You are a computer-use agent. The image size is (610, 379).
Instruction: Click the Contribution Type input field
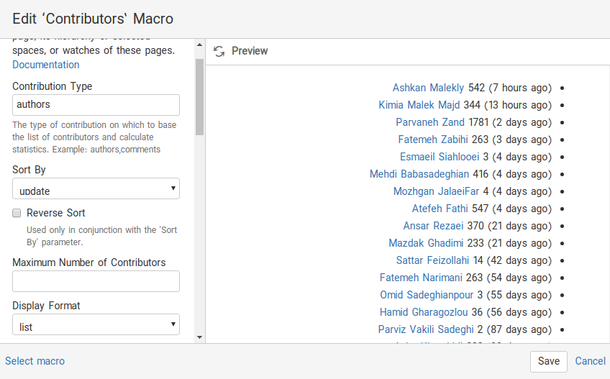tap(96, 105)
